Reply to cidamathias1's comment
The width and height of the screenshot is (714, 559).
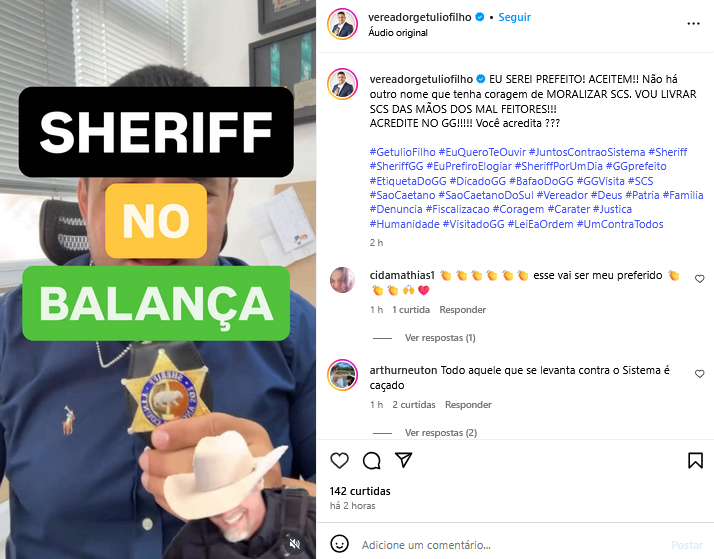[x=462, y=310]
